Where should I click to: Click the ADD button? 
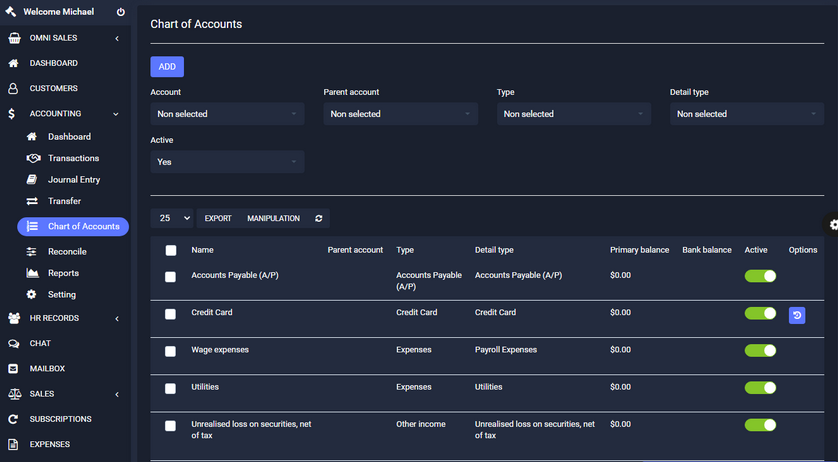pyautogui.click(x=167, y=67)
